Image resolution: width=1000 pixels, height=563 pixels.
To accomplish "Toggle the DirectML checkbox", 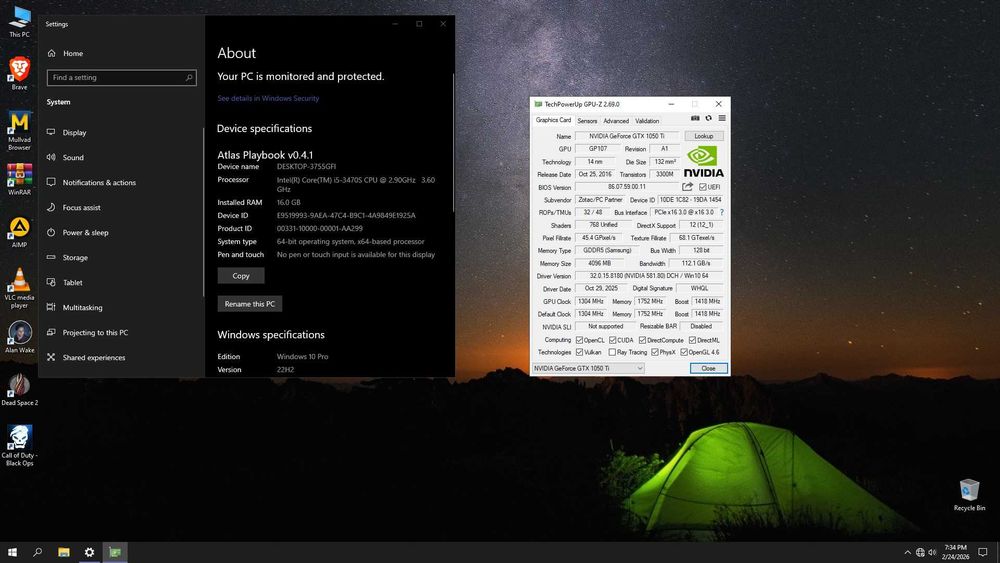I will (x=693, y=340).
